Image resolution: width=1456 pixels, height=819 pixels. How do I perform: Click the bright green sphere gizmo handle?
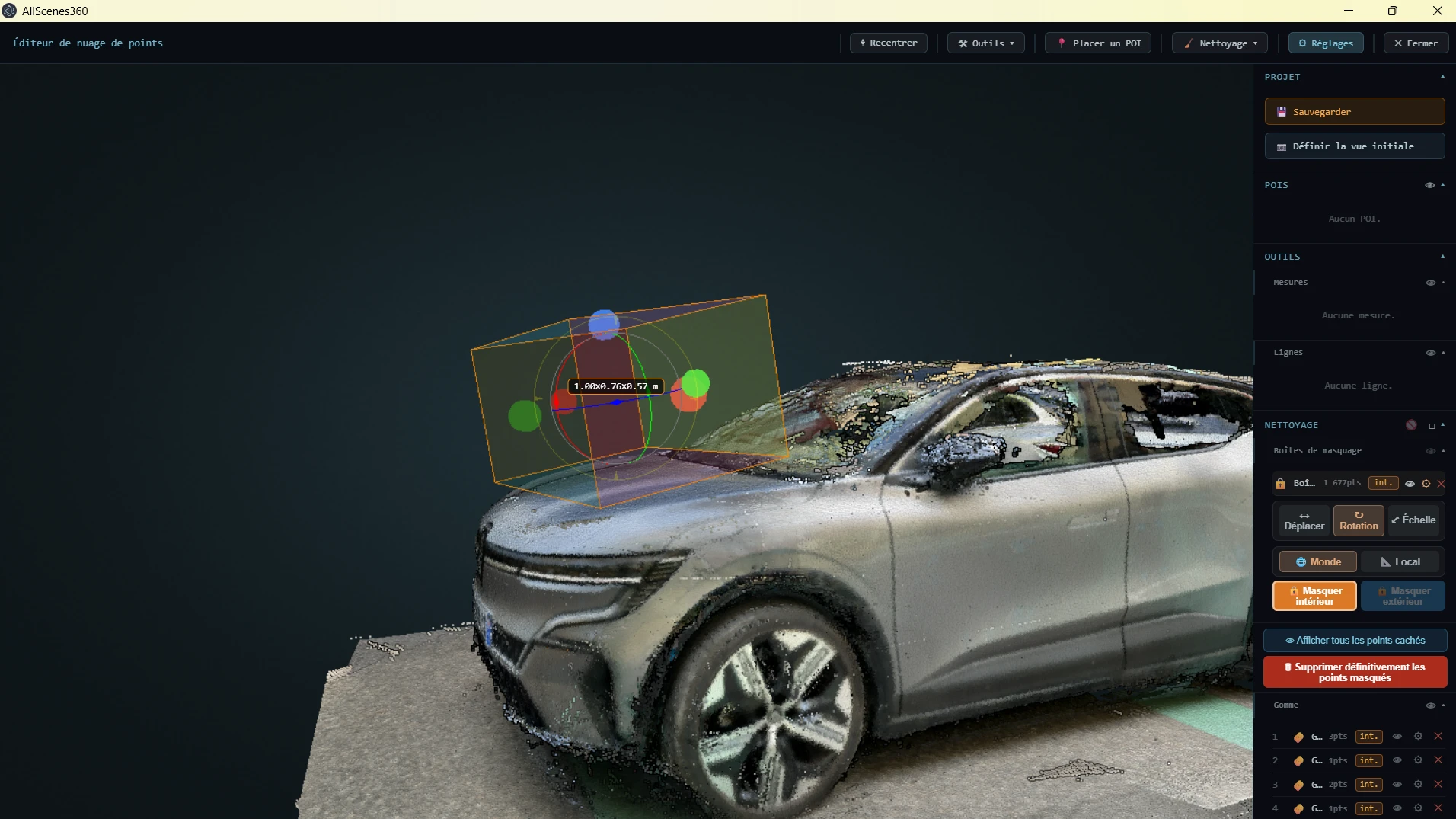tap(695, 383)
